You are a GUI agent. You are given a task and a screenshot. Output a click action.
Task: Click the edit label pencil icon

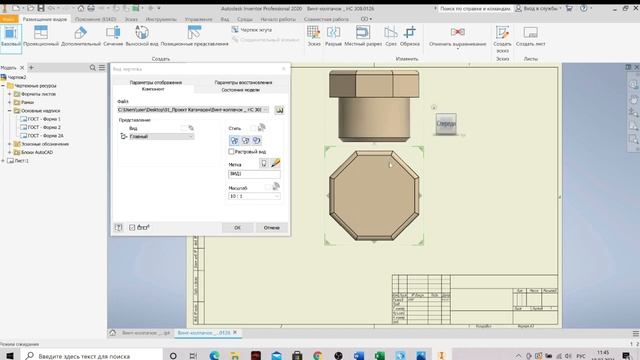pos(276,163)
